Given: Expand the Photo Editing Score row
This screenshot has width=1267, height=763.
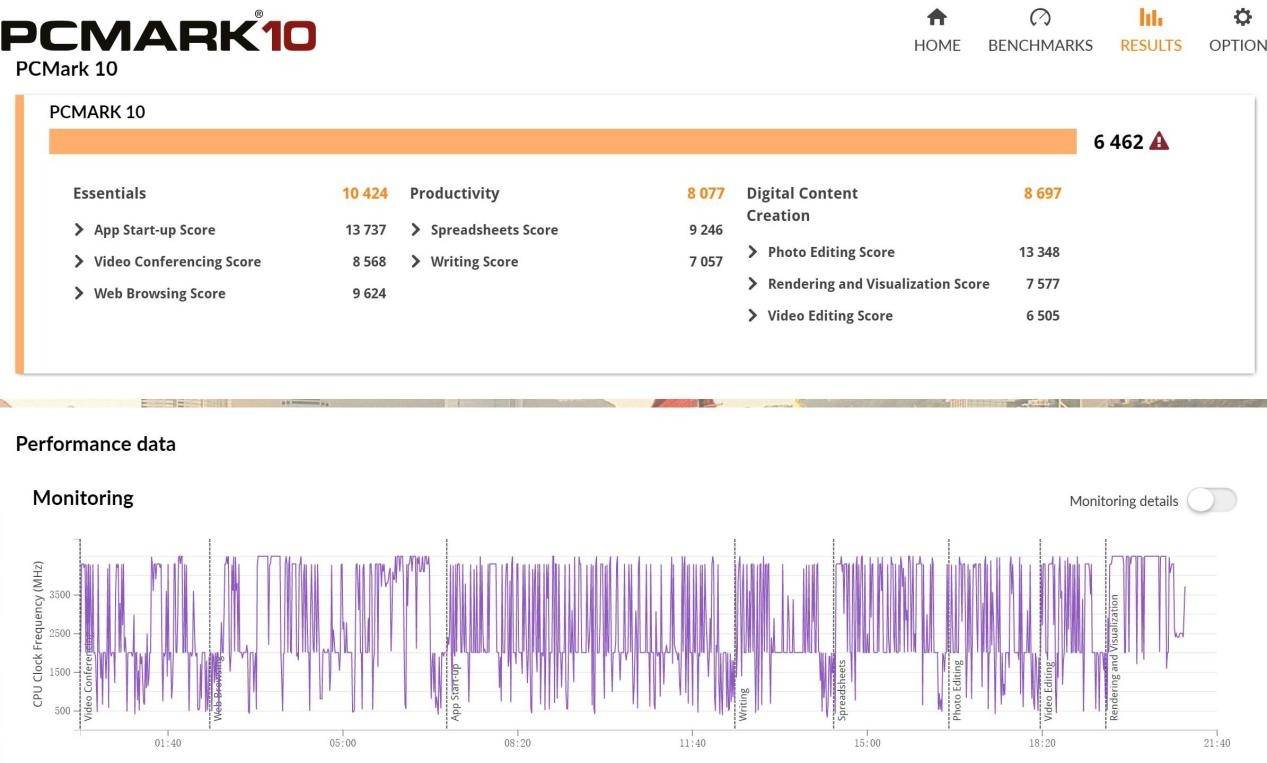Looking at the screenshot, I should 753,252.
